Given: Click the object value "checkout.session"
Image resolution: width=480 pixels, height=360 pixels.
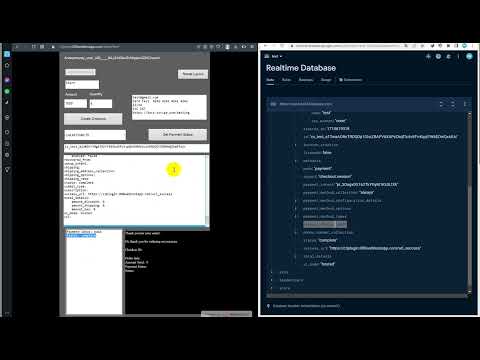Looking at the screenshot, I should [x=335, y=177].
